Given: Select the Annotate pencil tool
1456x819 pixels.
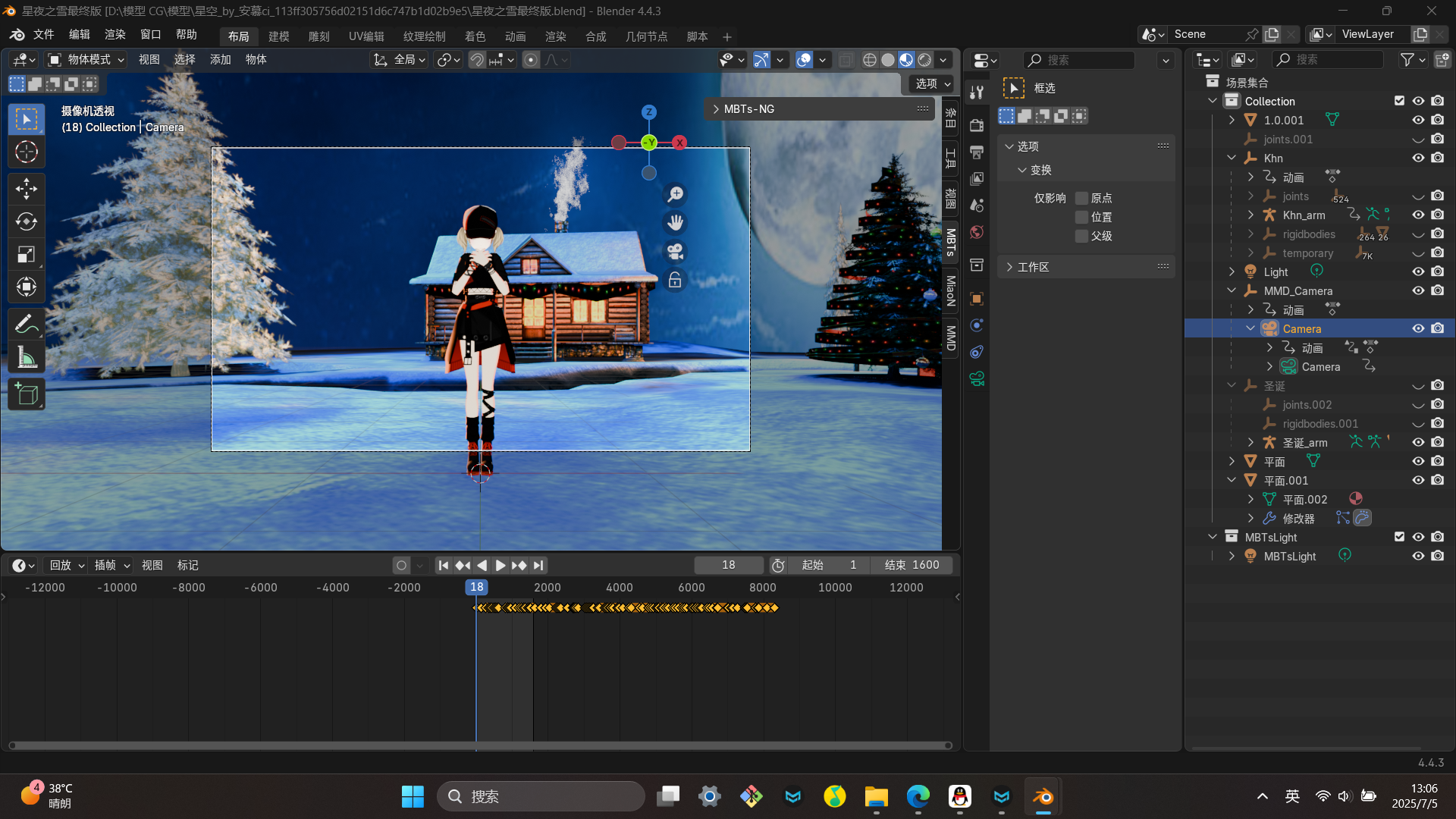Looking at the screenshot, I should [27, 324].
